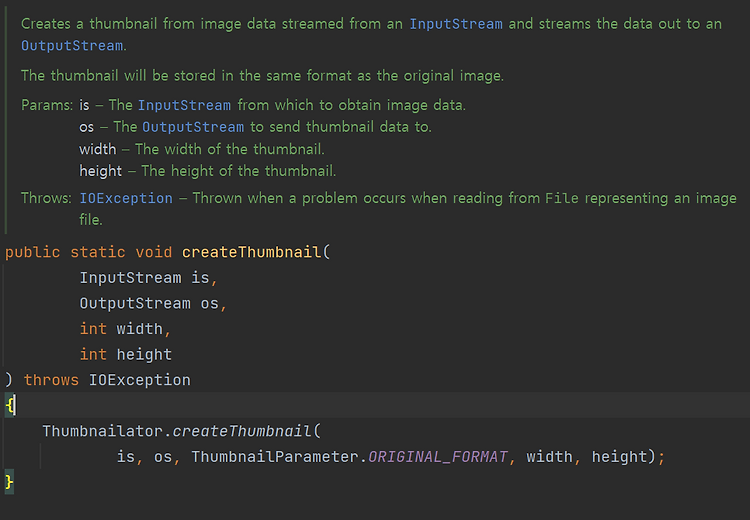Image resolution: width=750 pixels, height=520 pixels.
Task: Follow the OutputStream link in the 'os' param
Action: coord(193,127)
